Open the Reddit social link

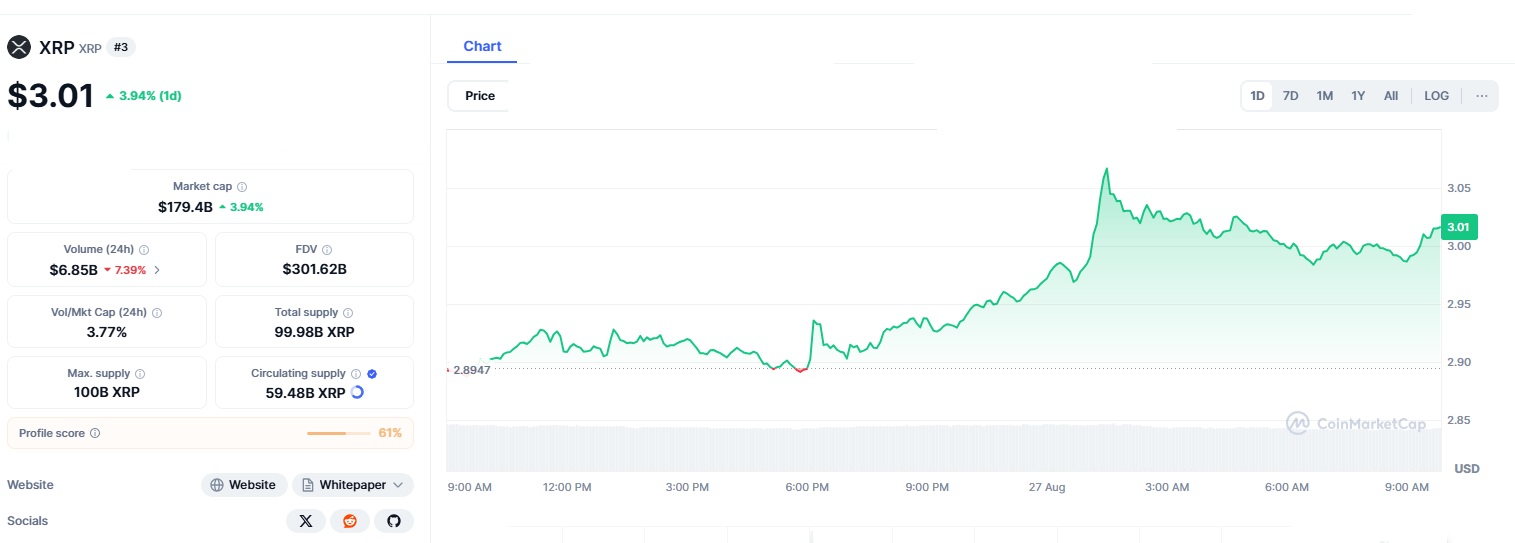pos(350,521)
